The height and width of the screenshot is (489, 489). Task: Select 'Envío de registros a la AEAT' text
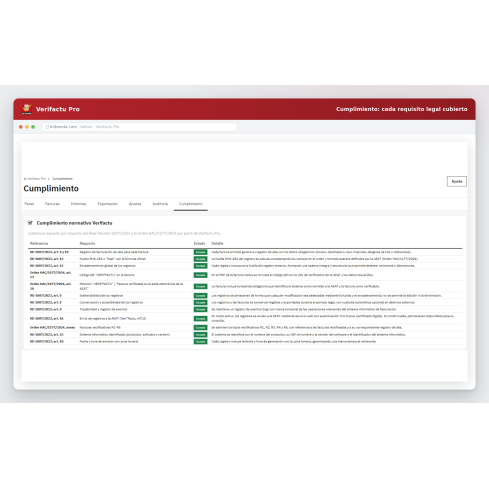(113, 318)
